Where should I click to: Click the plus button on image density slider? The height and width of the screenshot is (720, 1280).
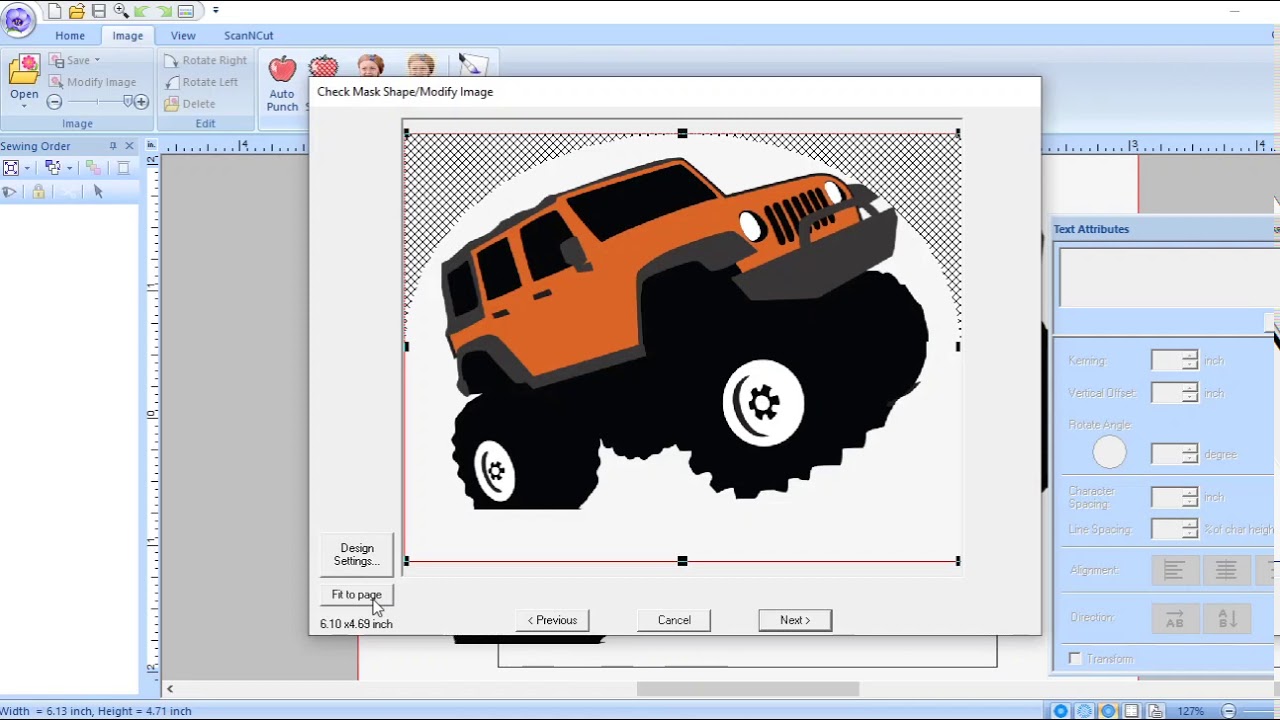point(142,102)
